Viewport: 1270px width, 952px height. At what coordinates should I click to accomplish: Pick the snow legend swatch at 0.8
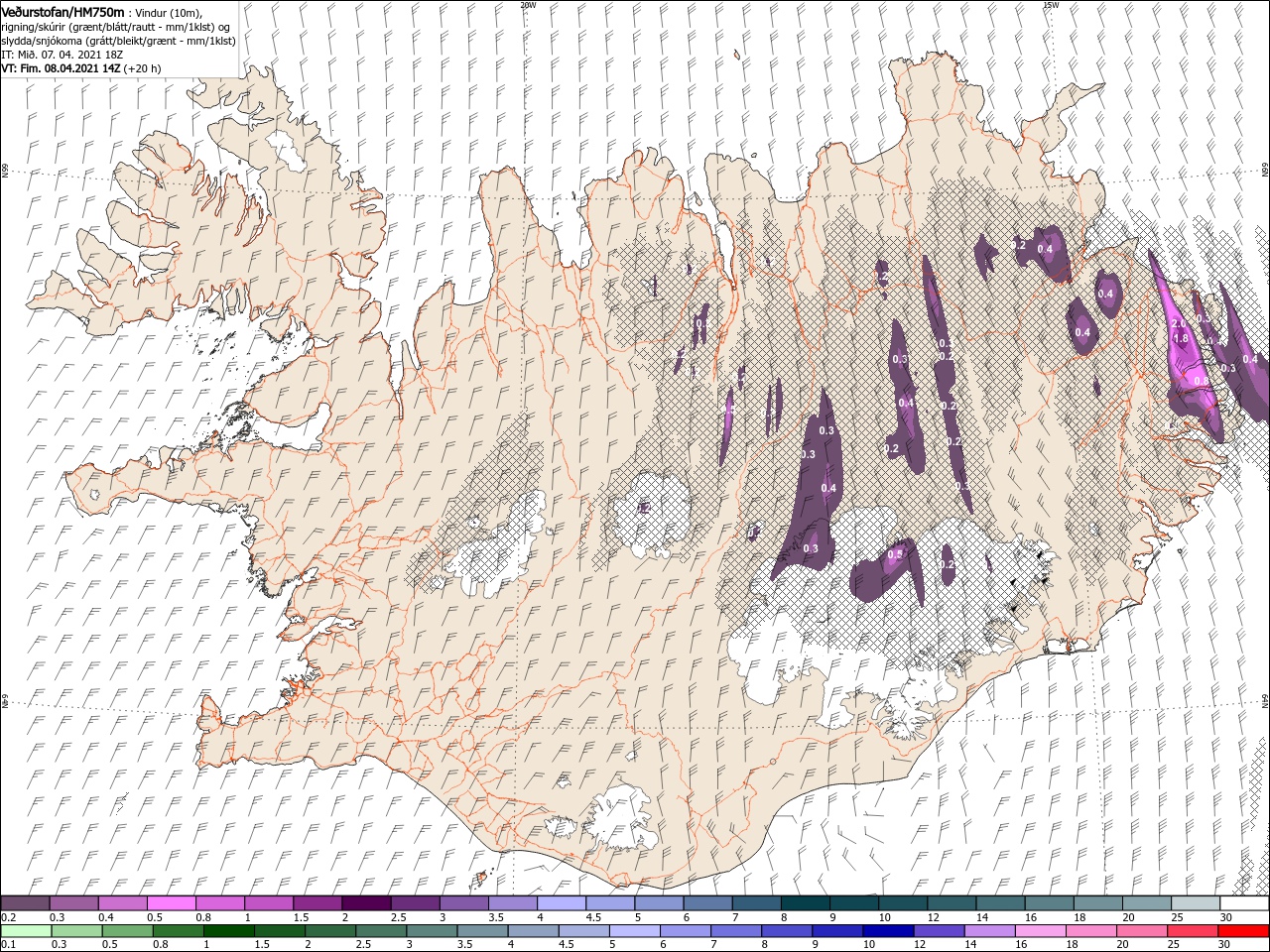pyautogui.click(x=219, y=903)
